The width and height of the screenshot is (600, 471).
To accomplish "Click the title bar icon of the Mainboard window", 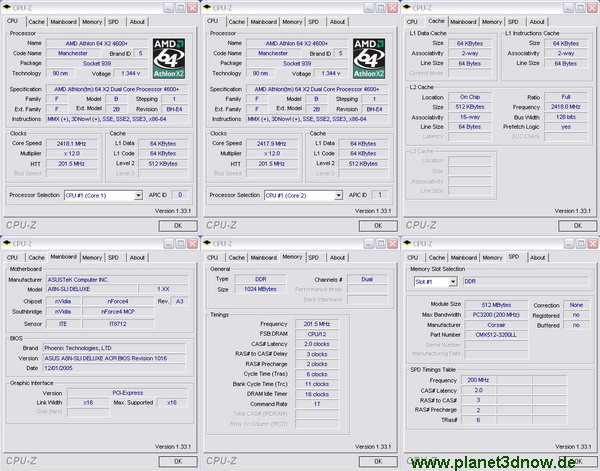I will point(7,243).
